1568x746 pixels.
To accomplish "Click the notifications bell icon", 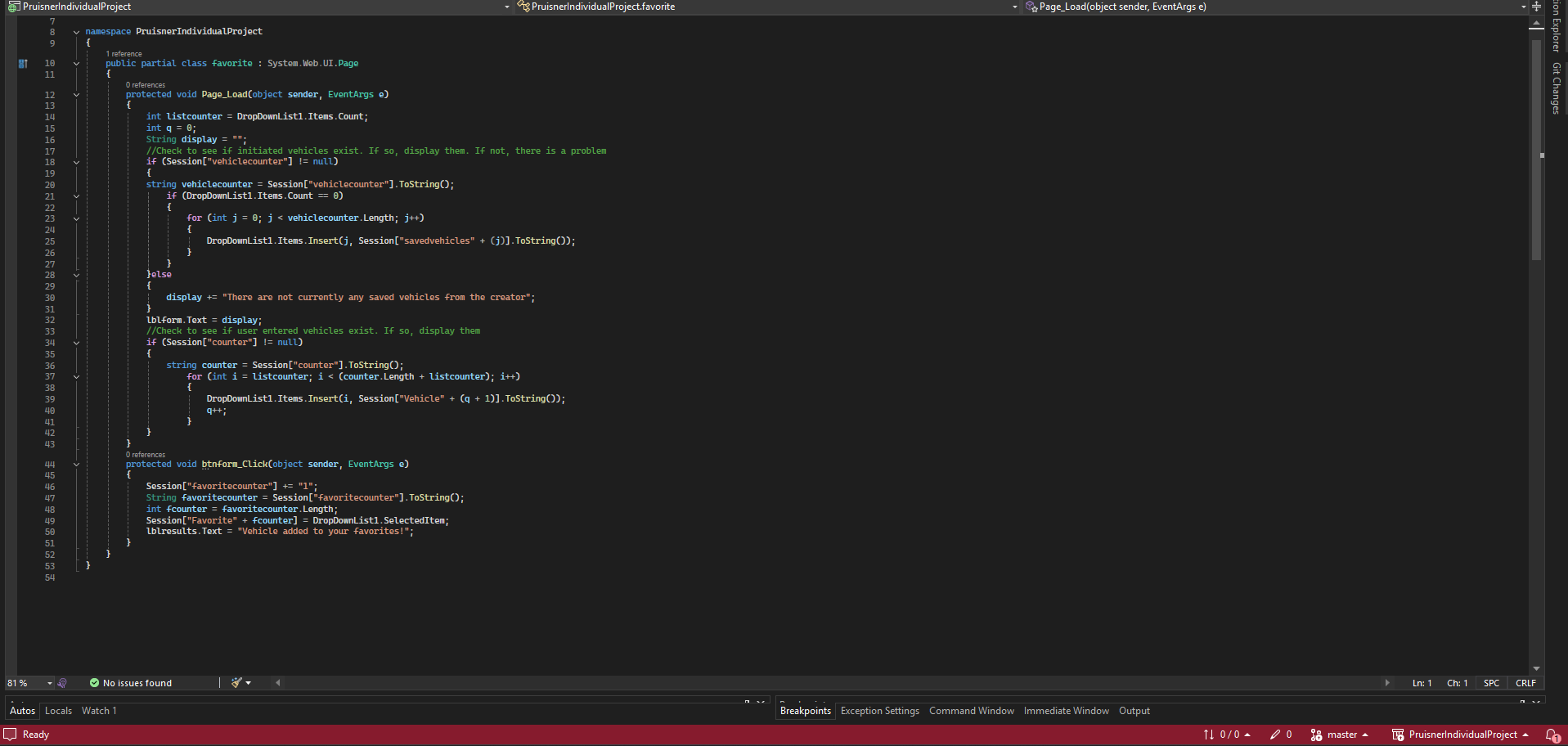I will point(1552,735).
